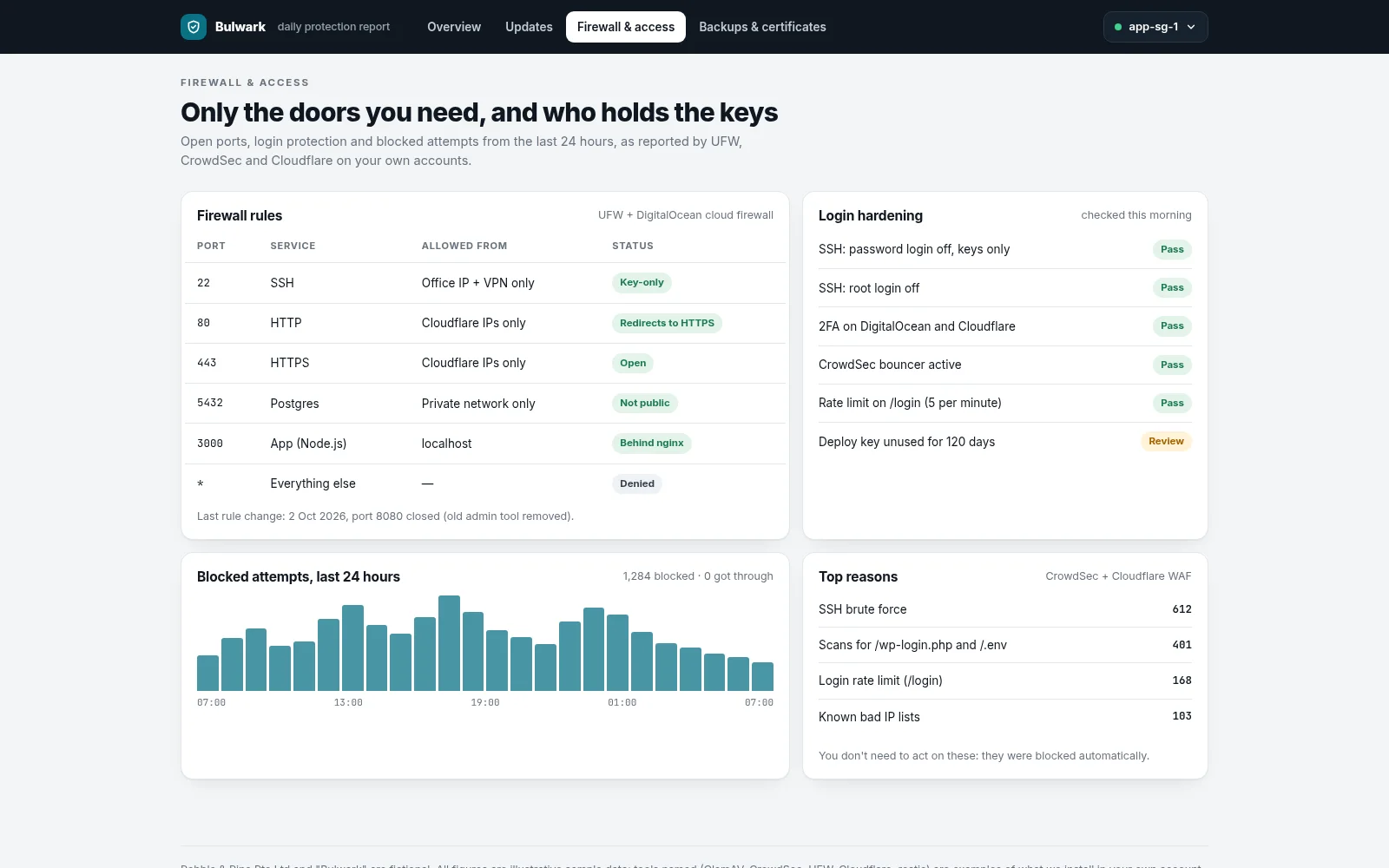Click the Private network only cell

[x=478, y=404]
